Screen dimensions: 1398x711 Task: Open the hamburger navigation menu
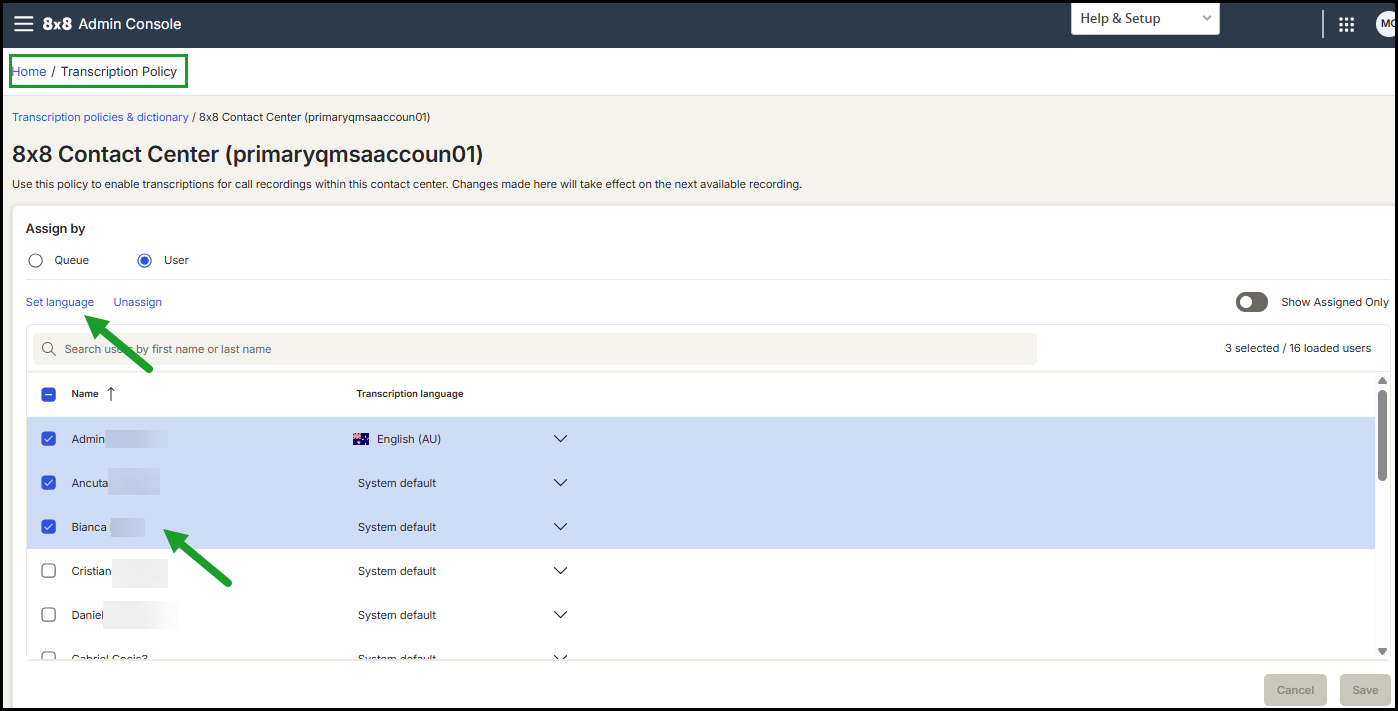click(x=23, y=24)
